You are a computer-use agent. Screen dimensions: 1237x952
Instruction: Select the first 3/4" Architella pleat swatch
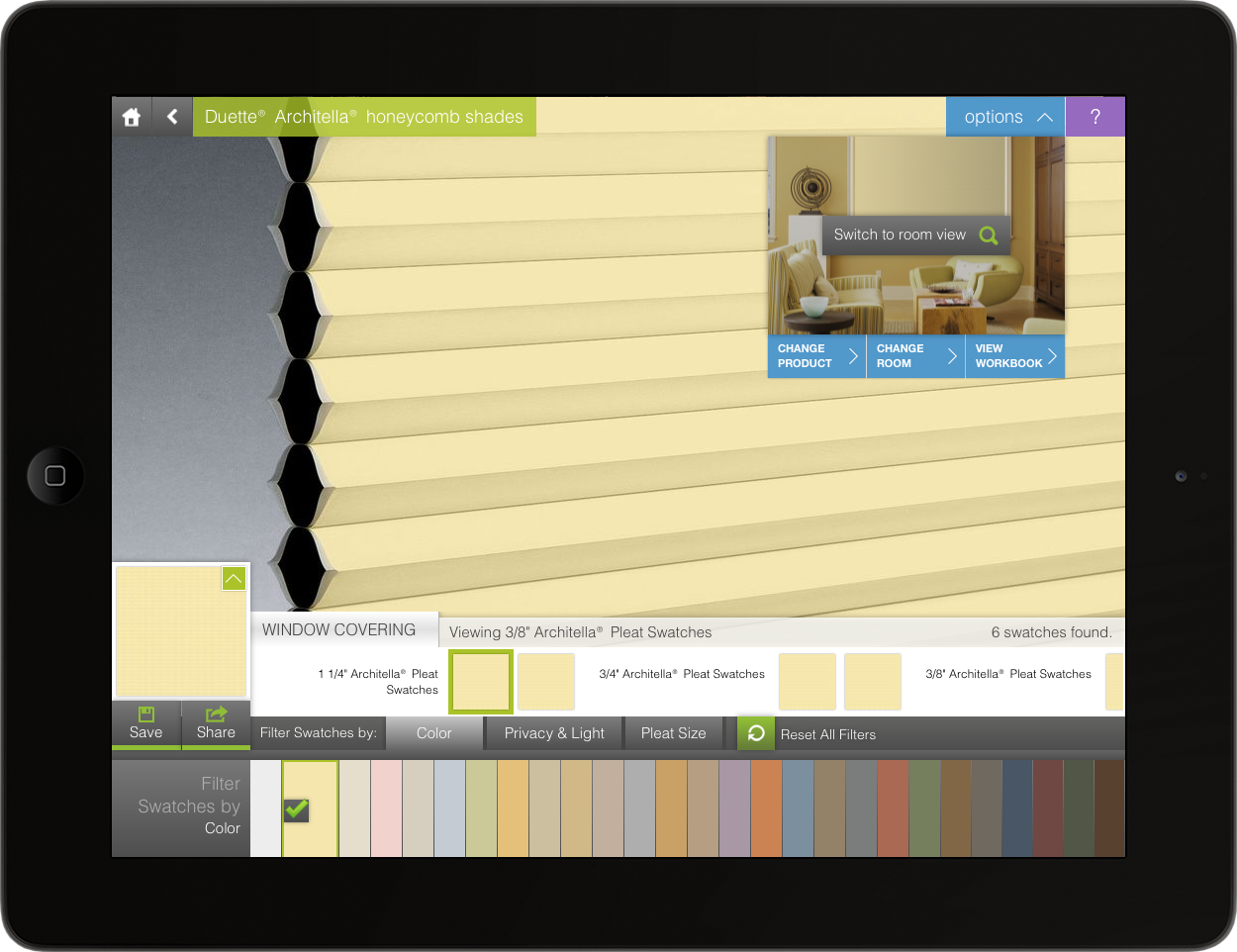click(x=808, y=682)
